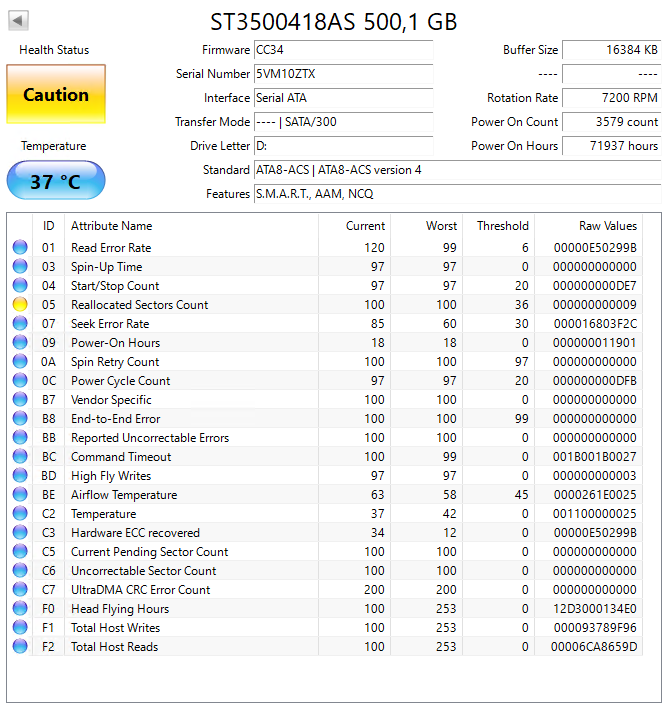This screenshot has height=705, width=667.
Task: Click the Buffer Size 16384 KB field
Action: 612,50
